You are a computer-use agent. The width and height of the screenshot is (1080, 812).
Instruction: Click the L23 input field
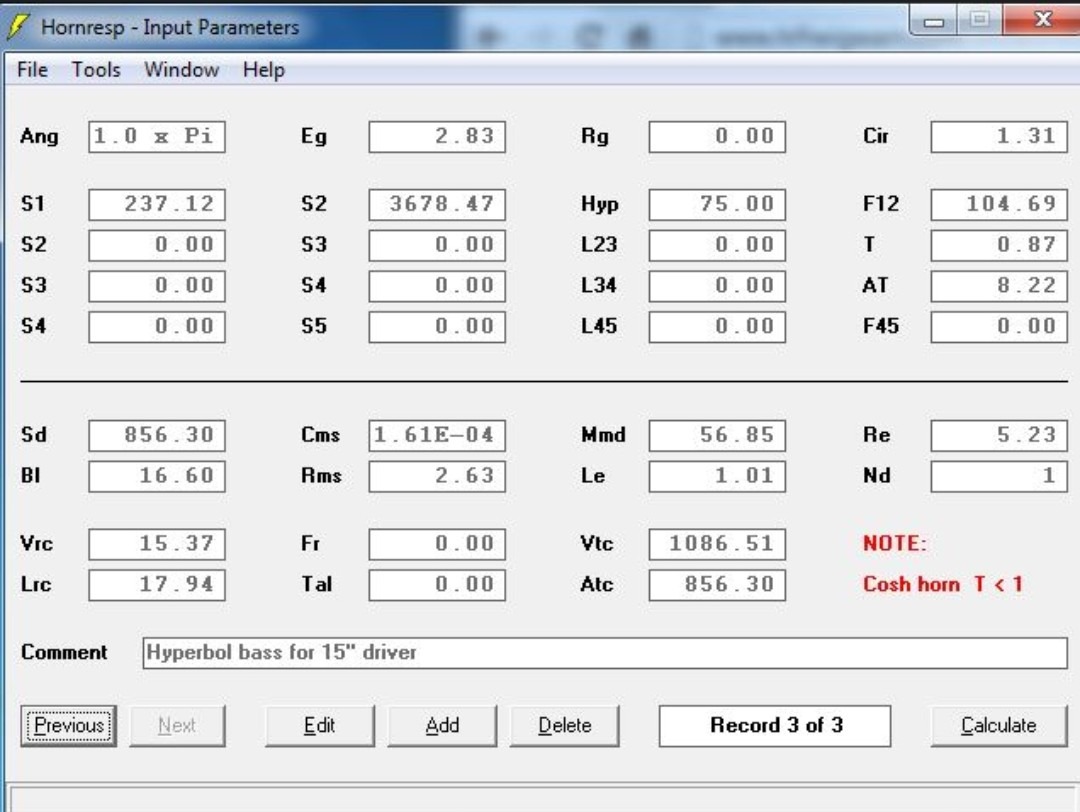[717, 245]
